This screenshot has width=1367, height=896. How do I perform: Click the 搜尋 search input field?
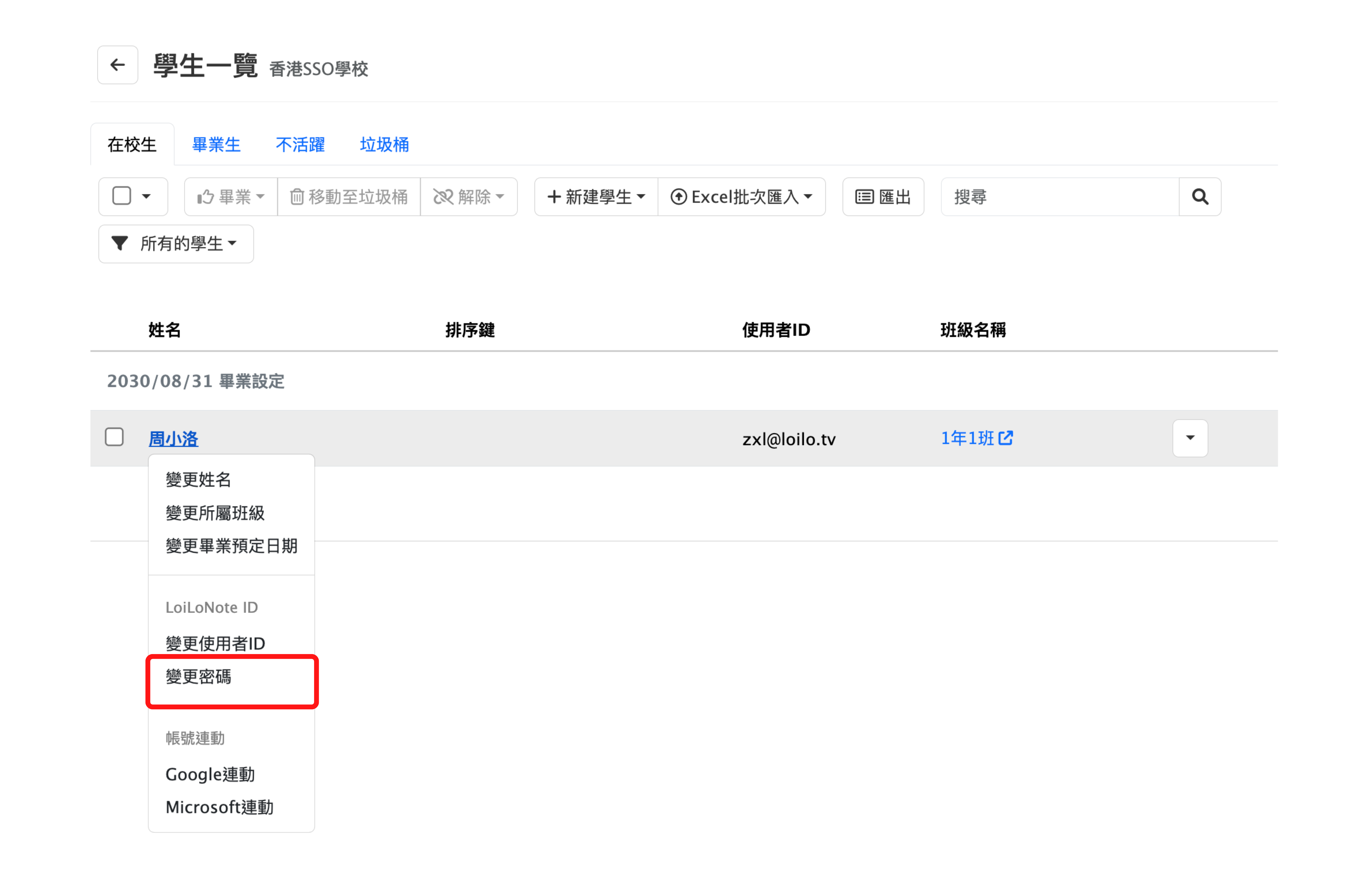tap(1059, 197)
